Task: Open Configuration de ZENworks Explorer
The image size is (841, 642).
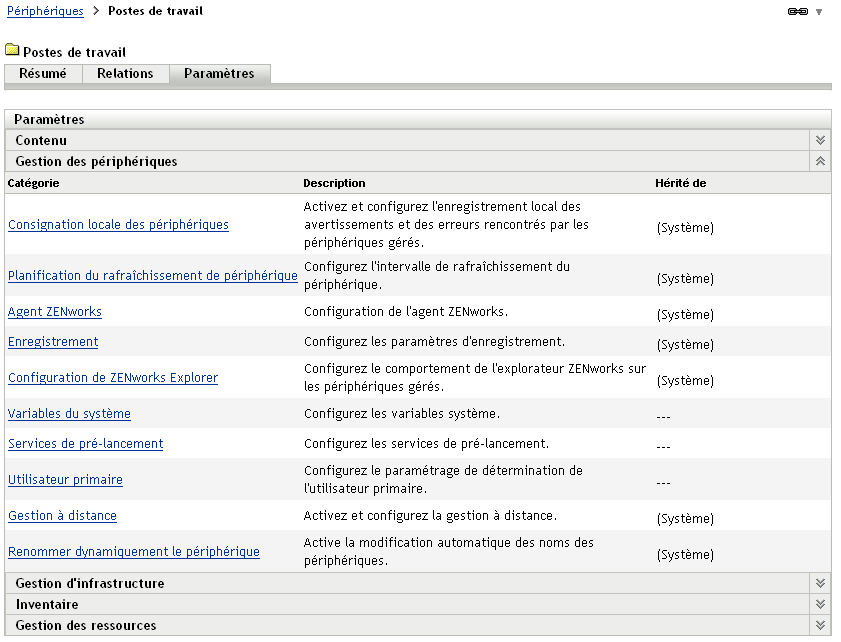Action: tap(113, 377)
